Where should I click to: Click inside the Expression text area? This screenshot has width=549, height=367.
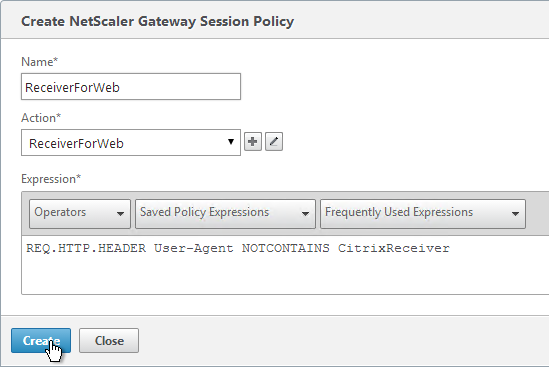click(x=285, y=265)
